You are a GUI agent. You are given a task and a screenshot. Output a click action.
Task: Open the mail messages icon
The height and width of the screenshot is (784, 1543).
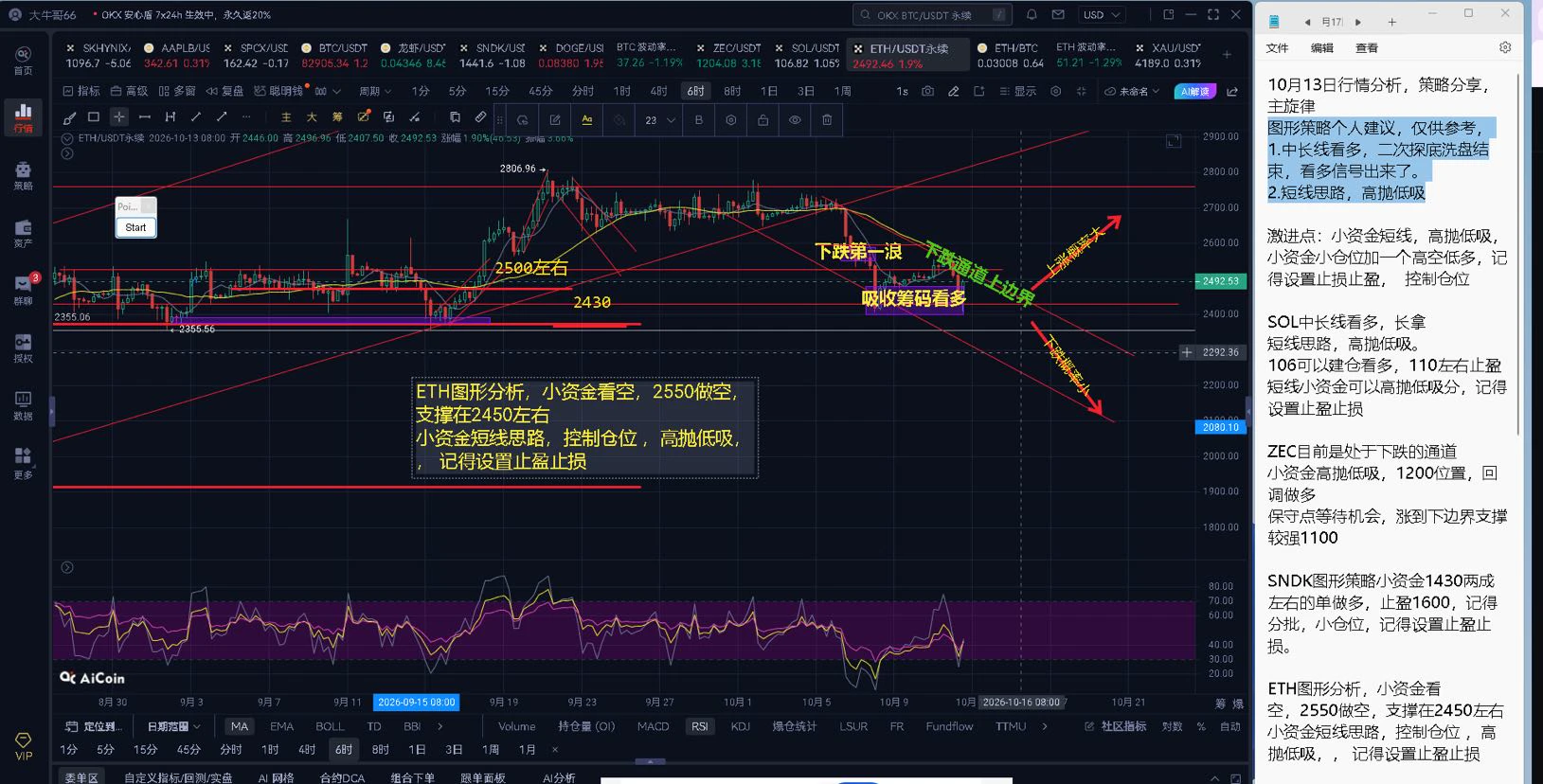[x=1058, y=15]
